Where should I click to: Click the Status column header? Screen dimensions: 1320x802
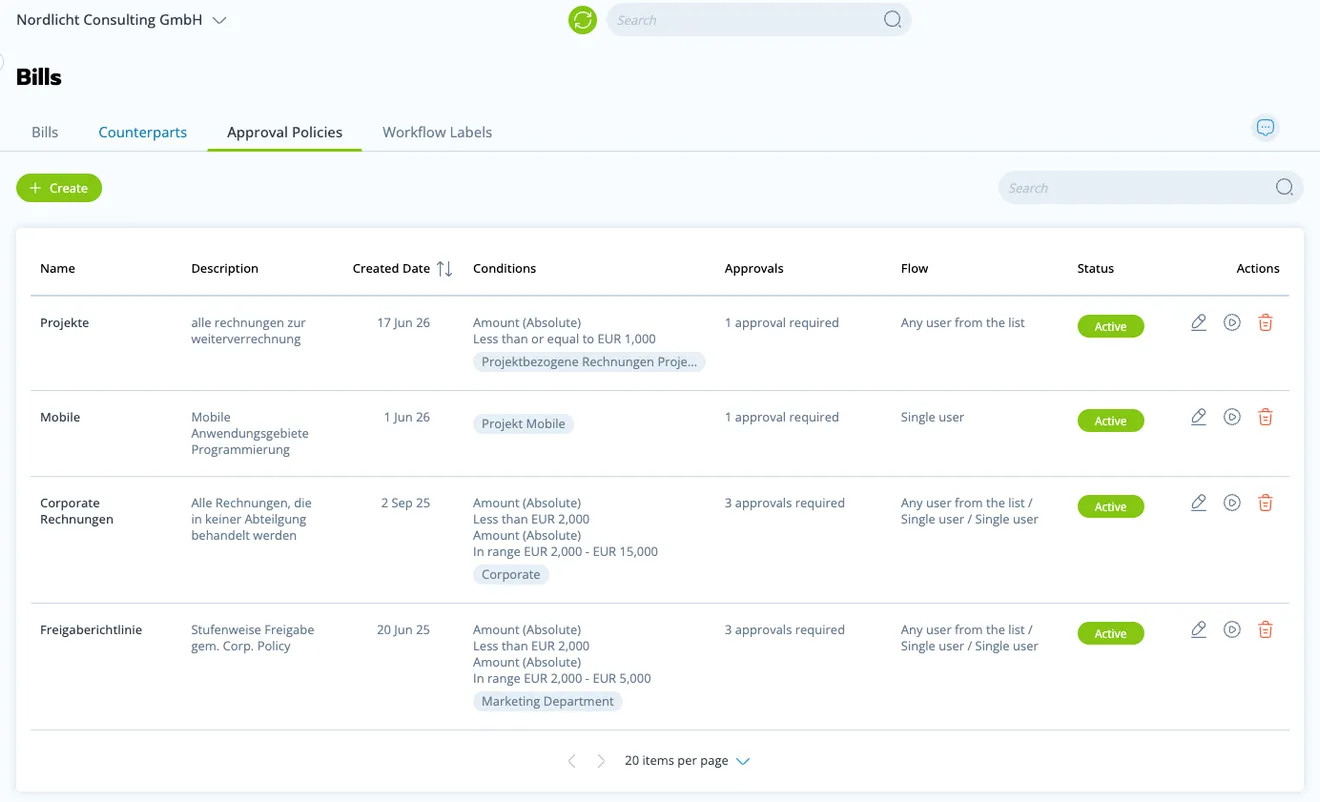[x=1095, y=268]
